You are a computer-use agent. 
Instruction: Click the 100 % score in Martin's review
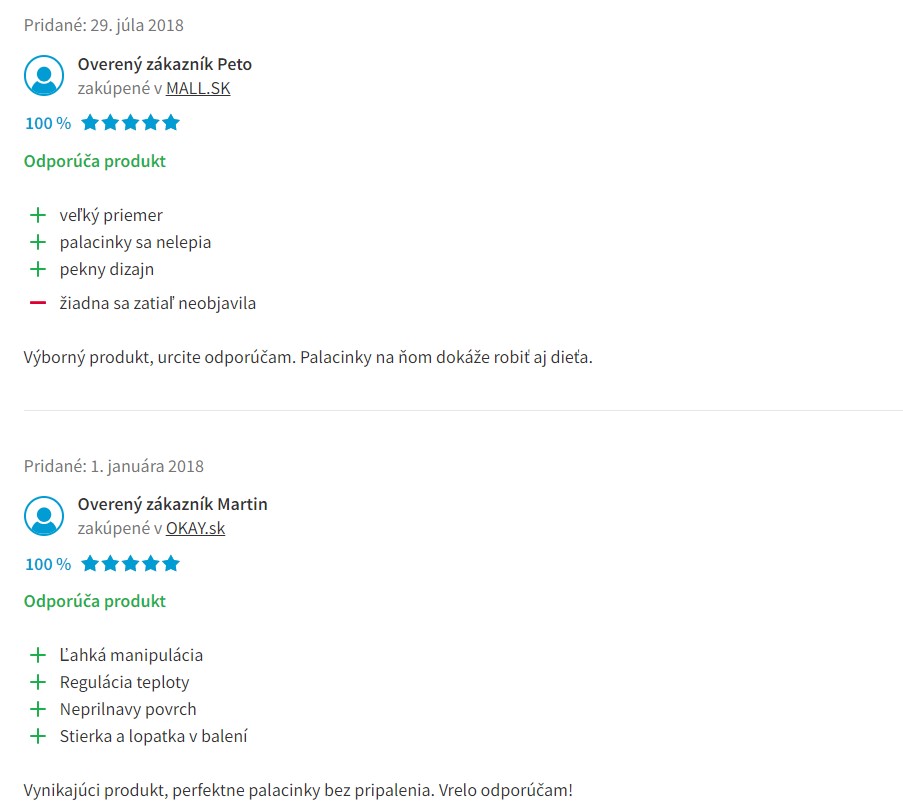pos(48,564)
